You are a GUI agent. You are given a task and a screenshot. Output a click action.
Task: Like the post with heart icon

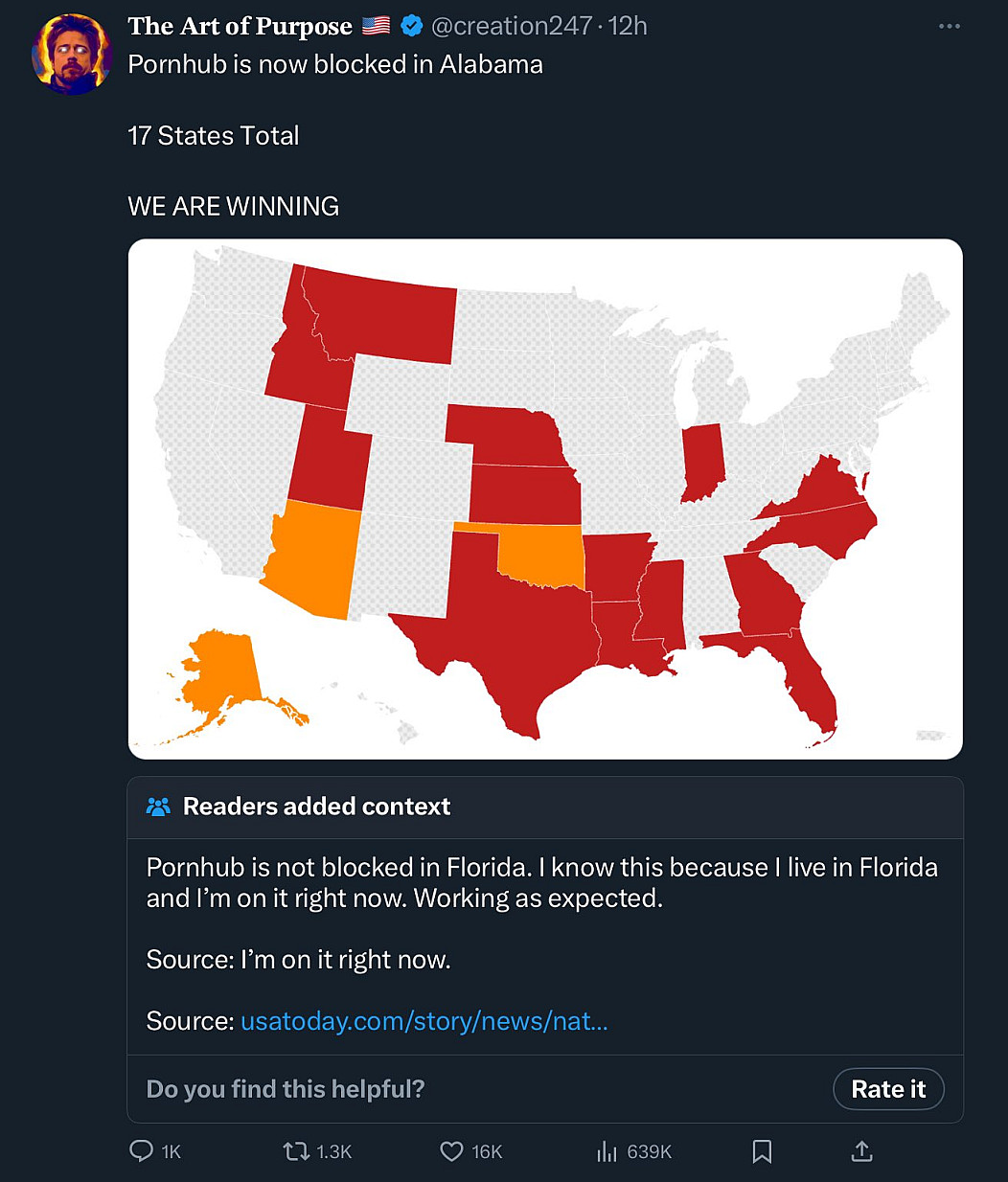[451, 1150]
